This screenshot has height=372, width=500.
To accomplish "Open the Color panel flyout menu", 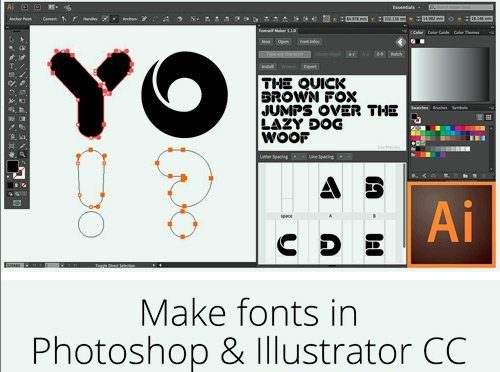I will click(x=491, y=33).
